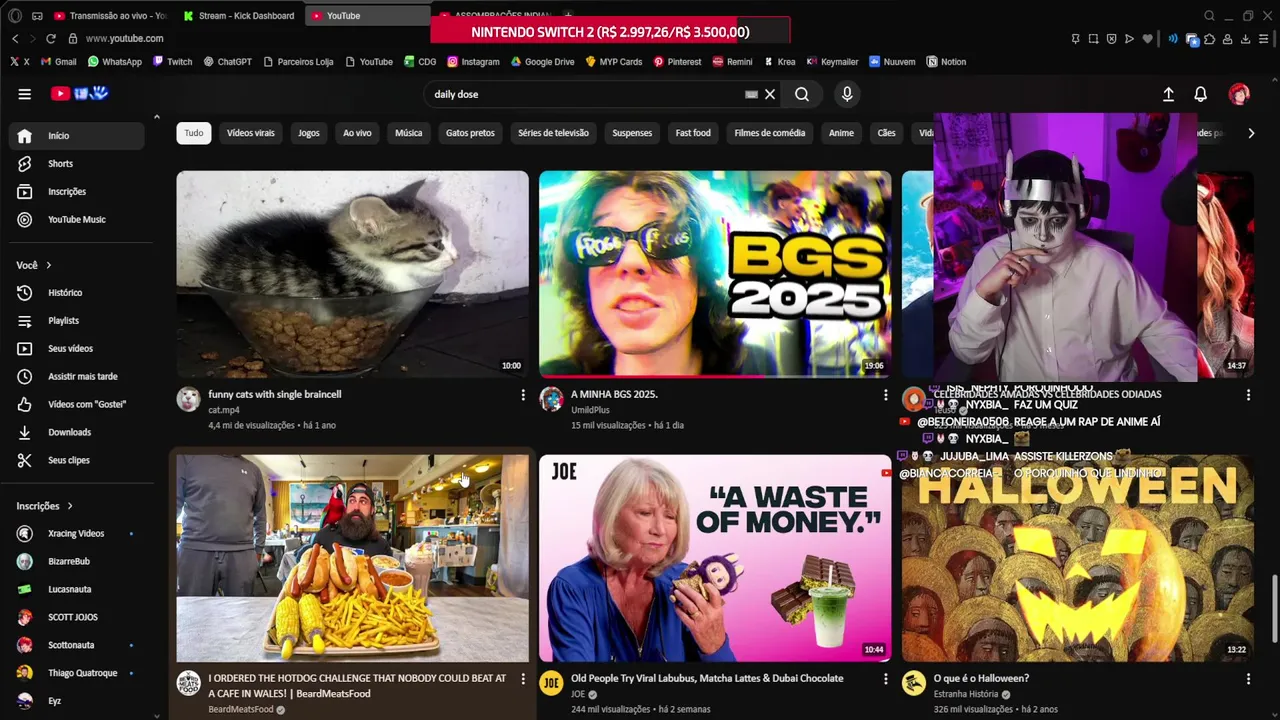
Task: Select the Vídeos virais filter chip
Action: point(250,133)
